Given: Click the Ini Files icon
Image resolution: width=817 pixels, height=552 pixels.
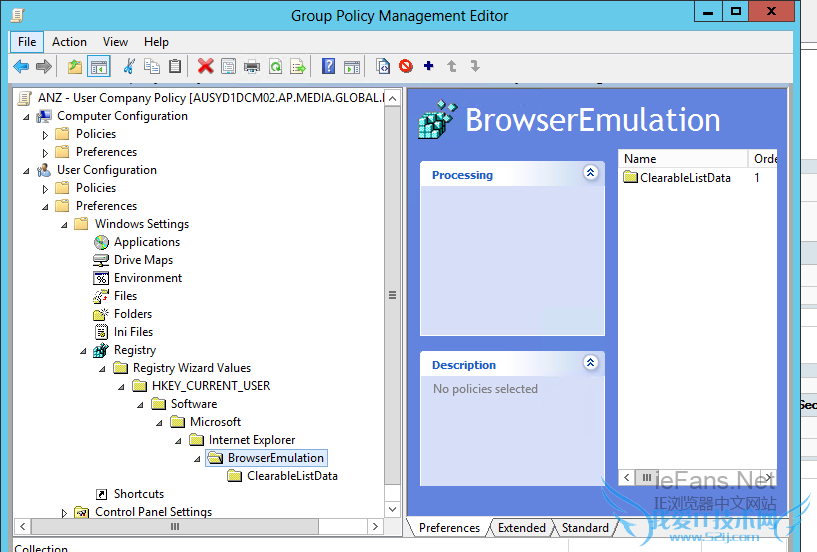Looking at the screenshot, I should pos(102,332).
